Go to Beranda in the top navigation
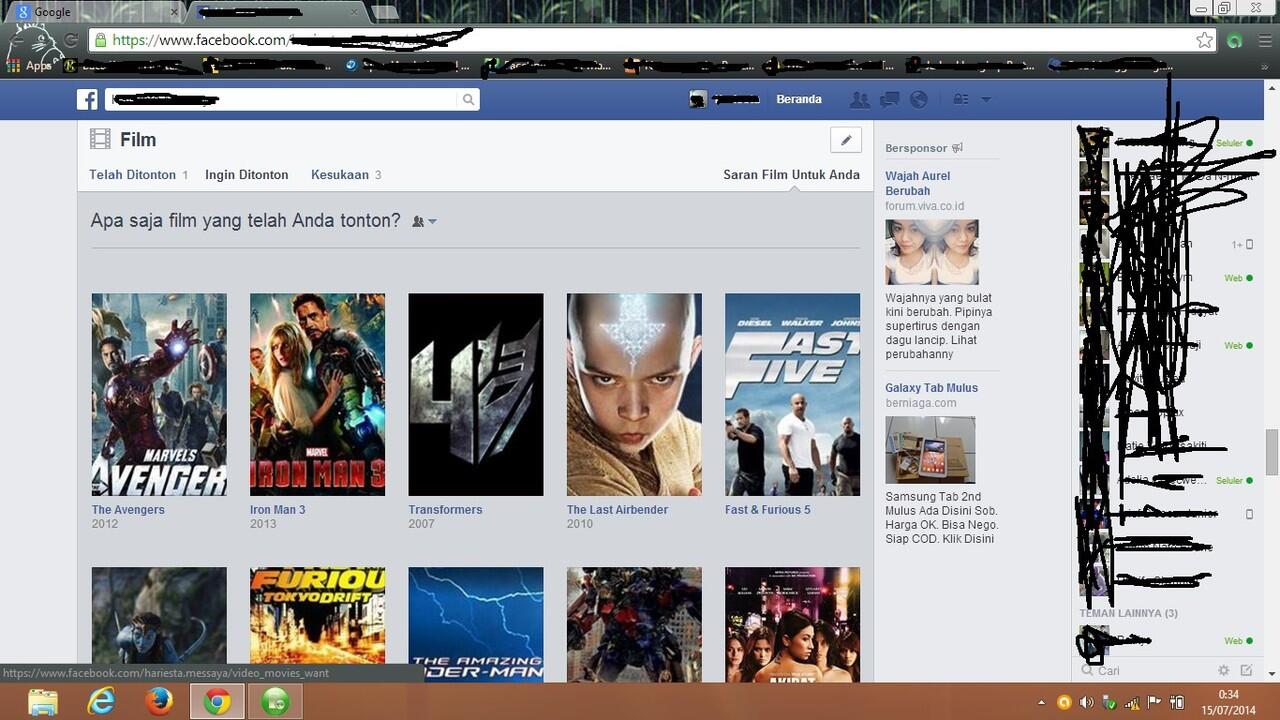Image resolution: width=1280 pixels, height=720 pixels. [799, 99]
